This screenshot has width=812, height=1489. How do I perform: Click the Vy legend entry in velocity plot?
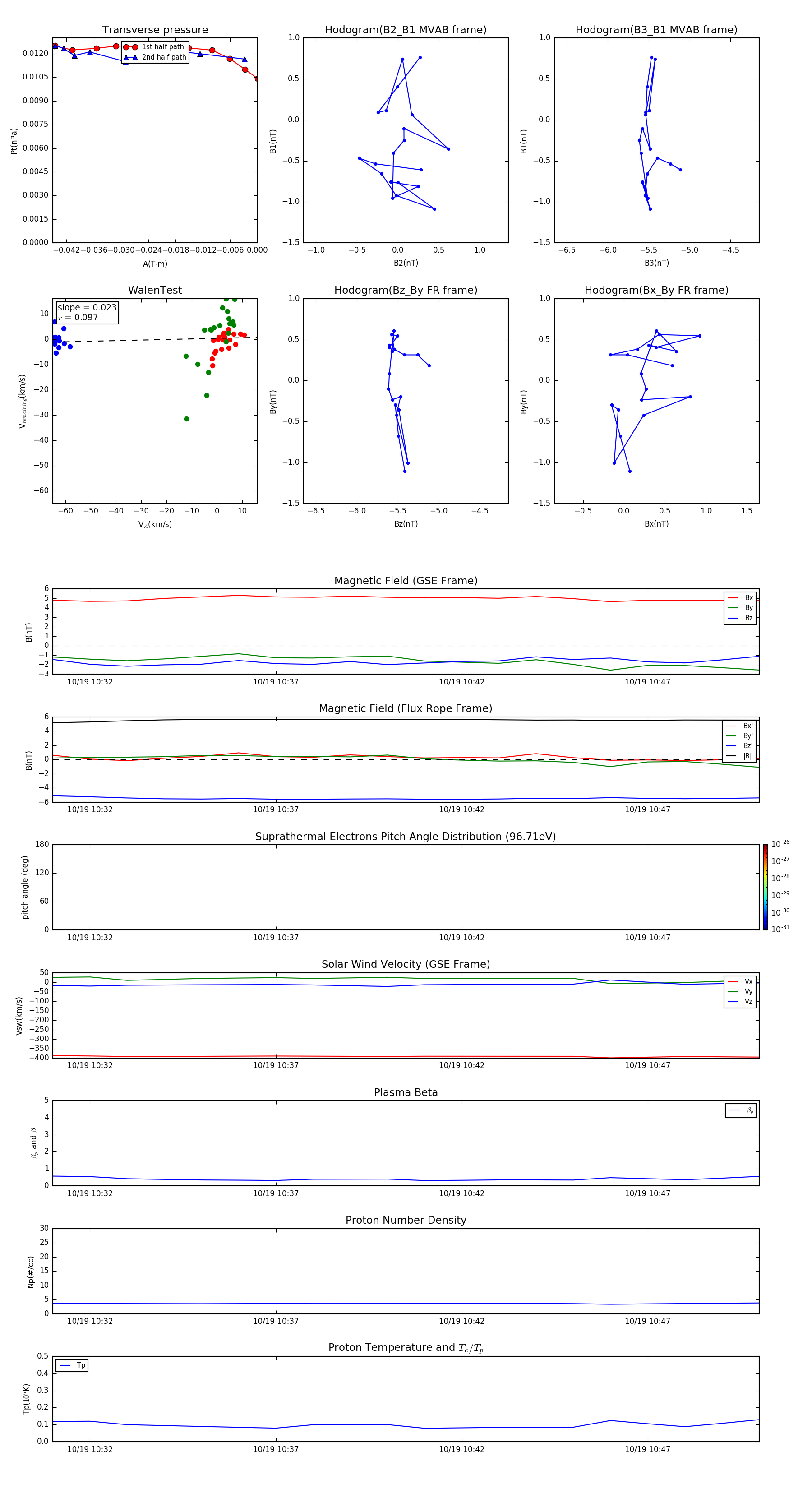coord(740,992)
